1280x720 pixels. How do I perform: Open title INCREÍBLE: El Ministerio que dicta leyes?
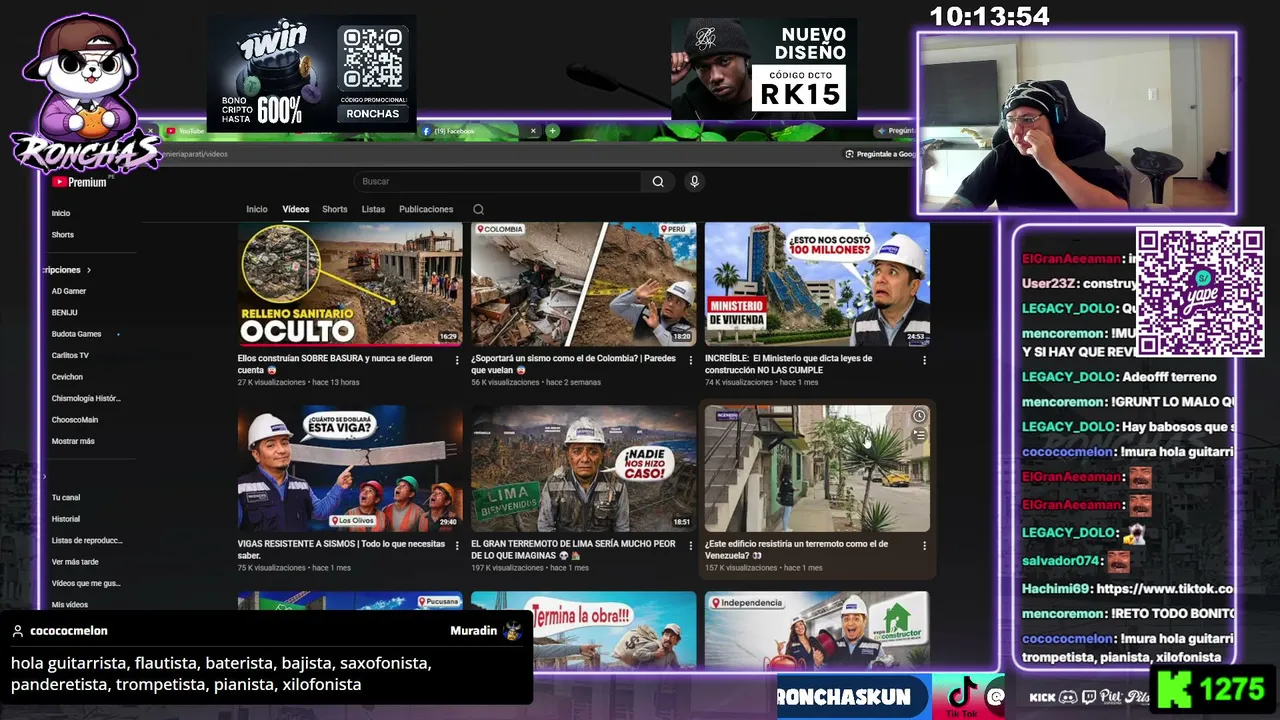(x=788, y=364)
